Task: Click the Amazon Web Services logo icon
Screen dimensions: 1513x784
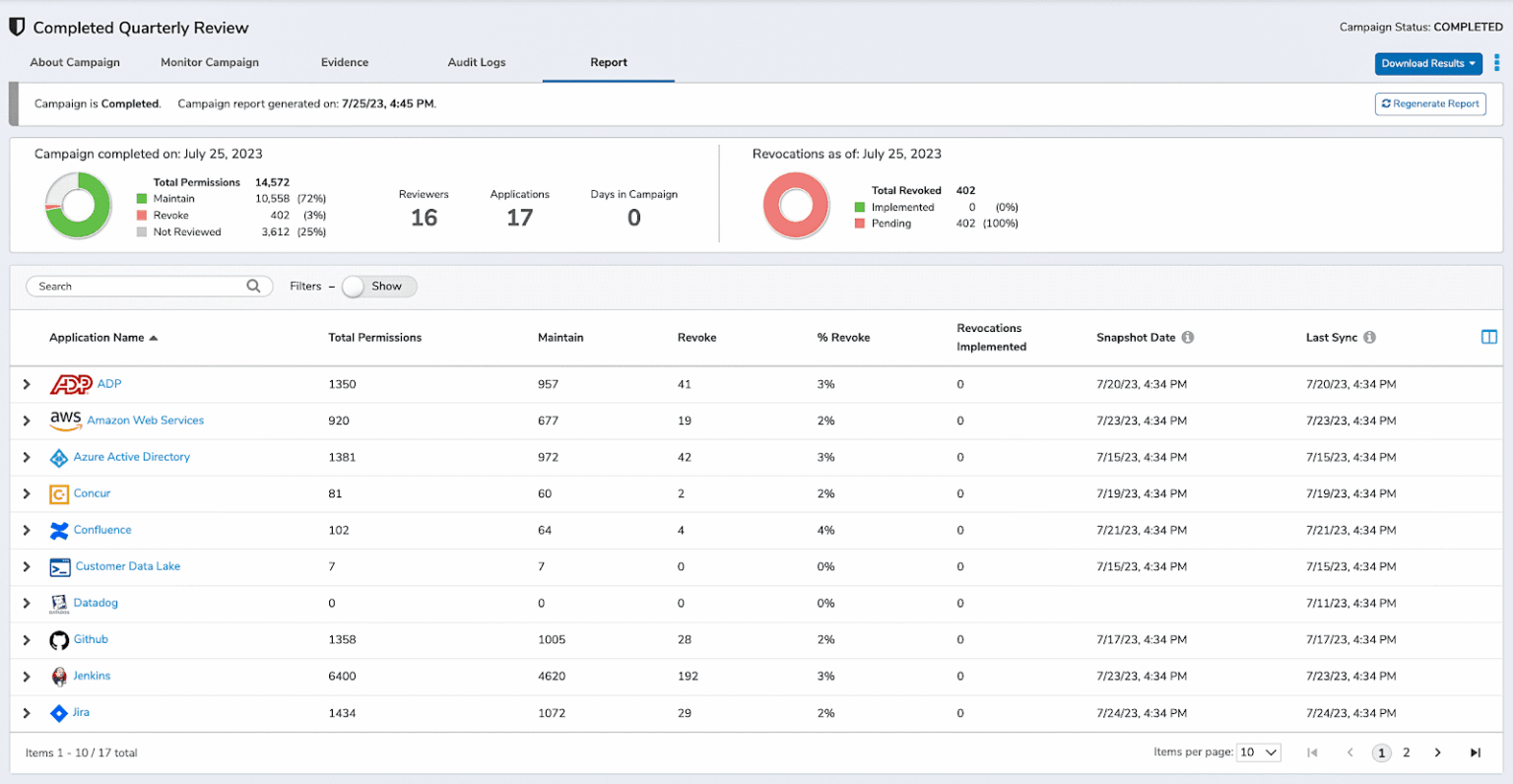Action: pyautogui.click(x=65, y=420)
